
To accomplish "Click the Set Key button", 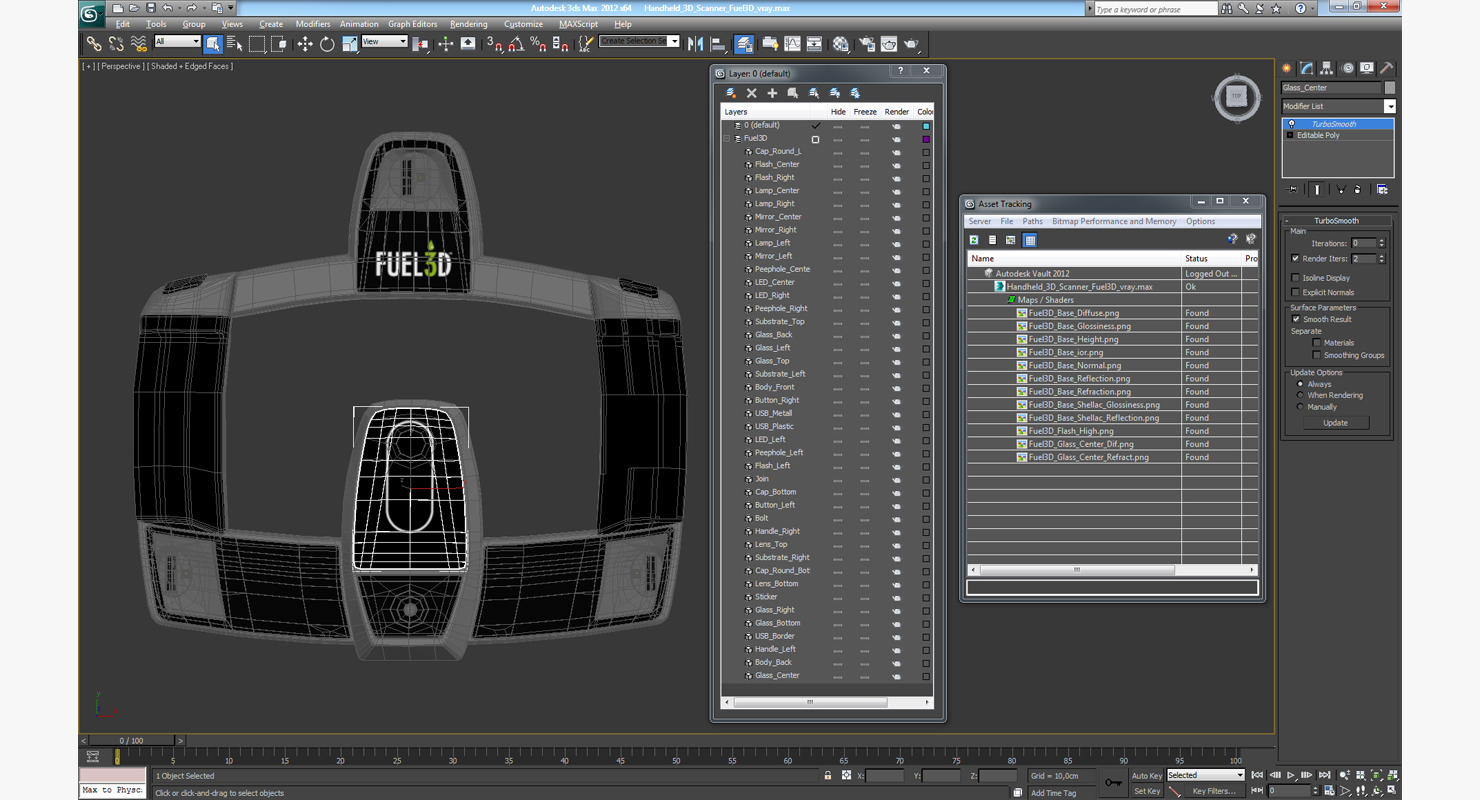I will coord(1147,791).
